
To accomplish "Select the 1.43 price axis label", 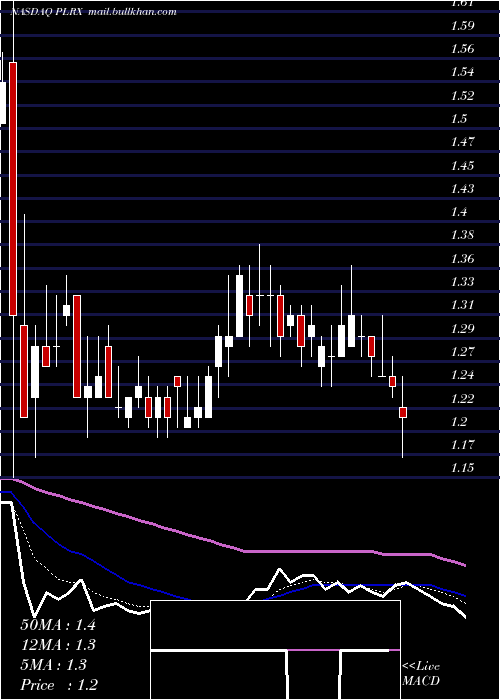I will pyautogui.click(x=462, y=189).
